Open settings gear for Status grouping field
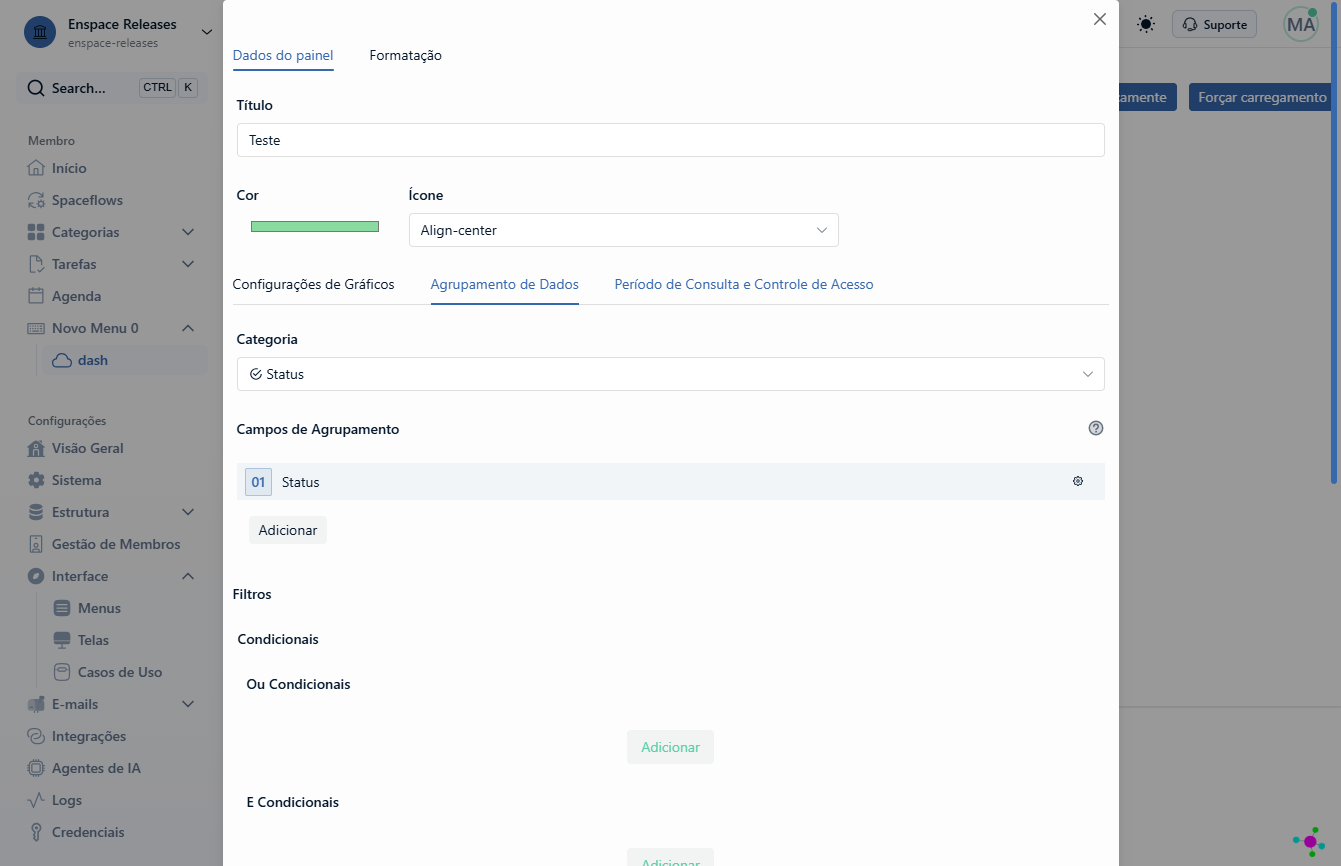 (1078, 481)
